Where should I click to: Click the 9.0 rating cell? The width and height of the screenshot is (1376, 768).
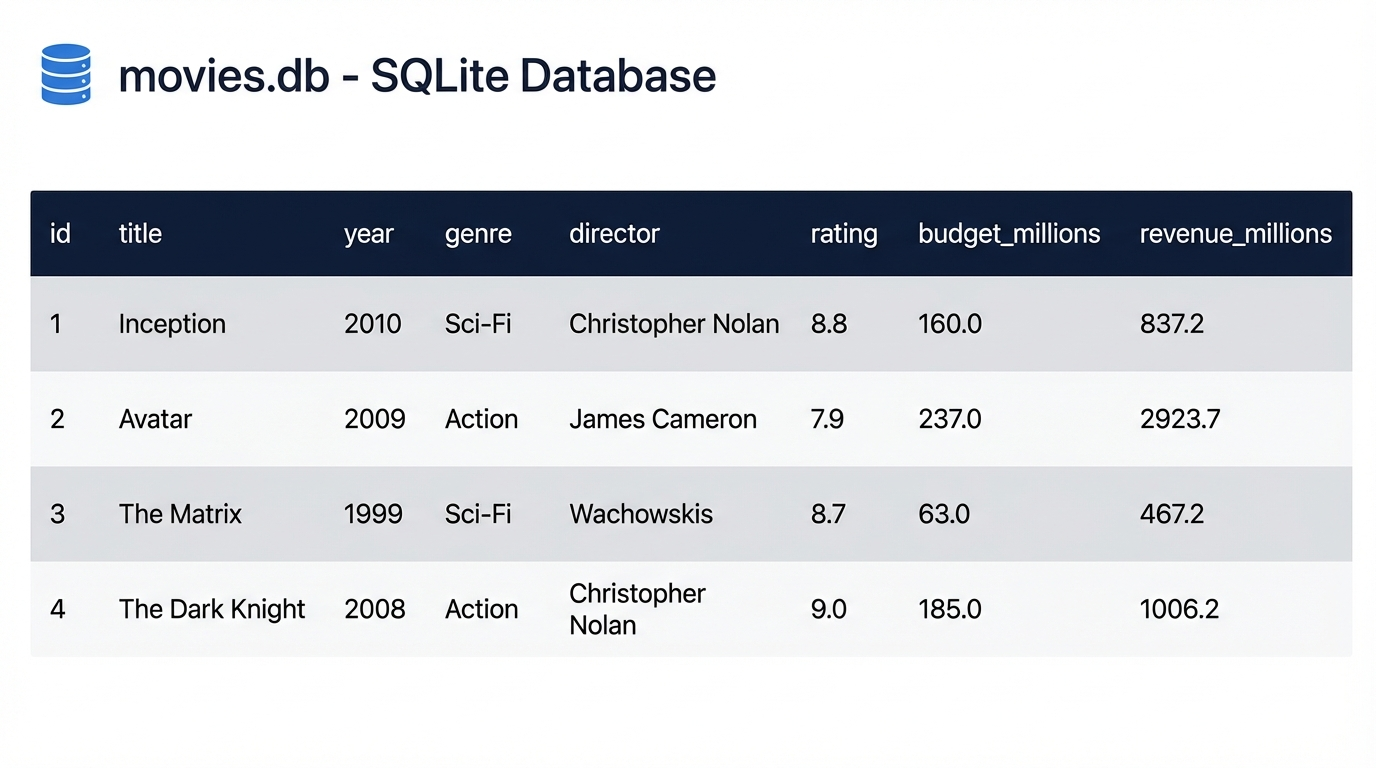point(828,609)
